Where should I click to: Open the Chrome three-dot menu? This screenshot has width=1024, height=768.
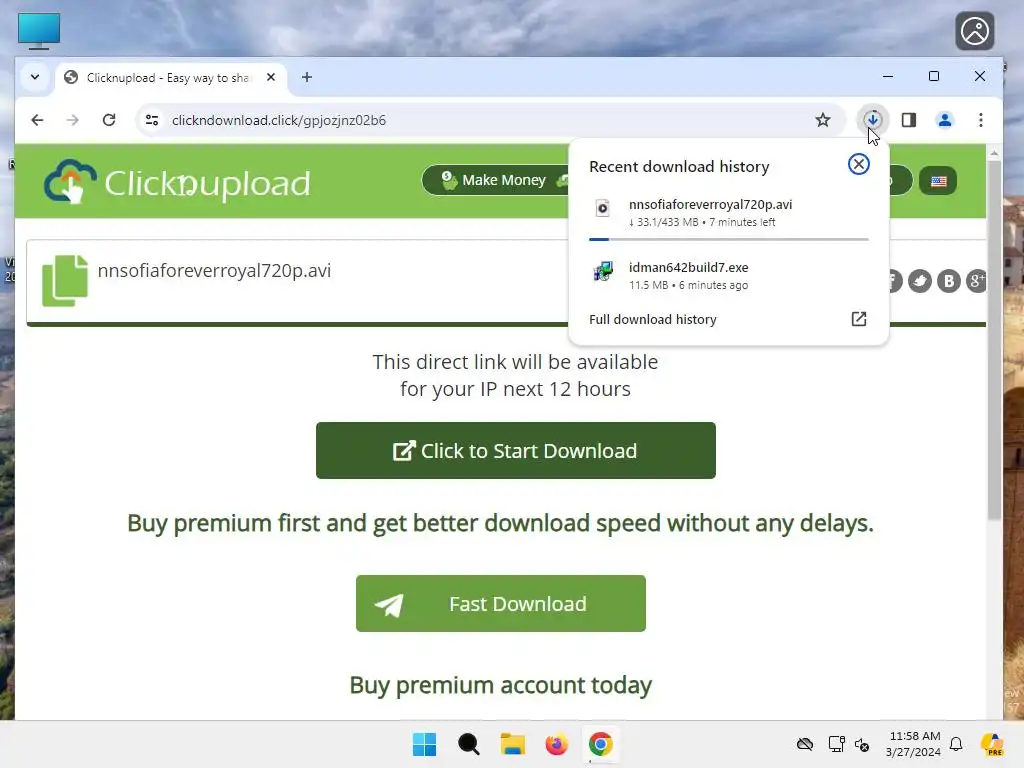point(980,120)
